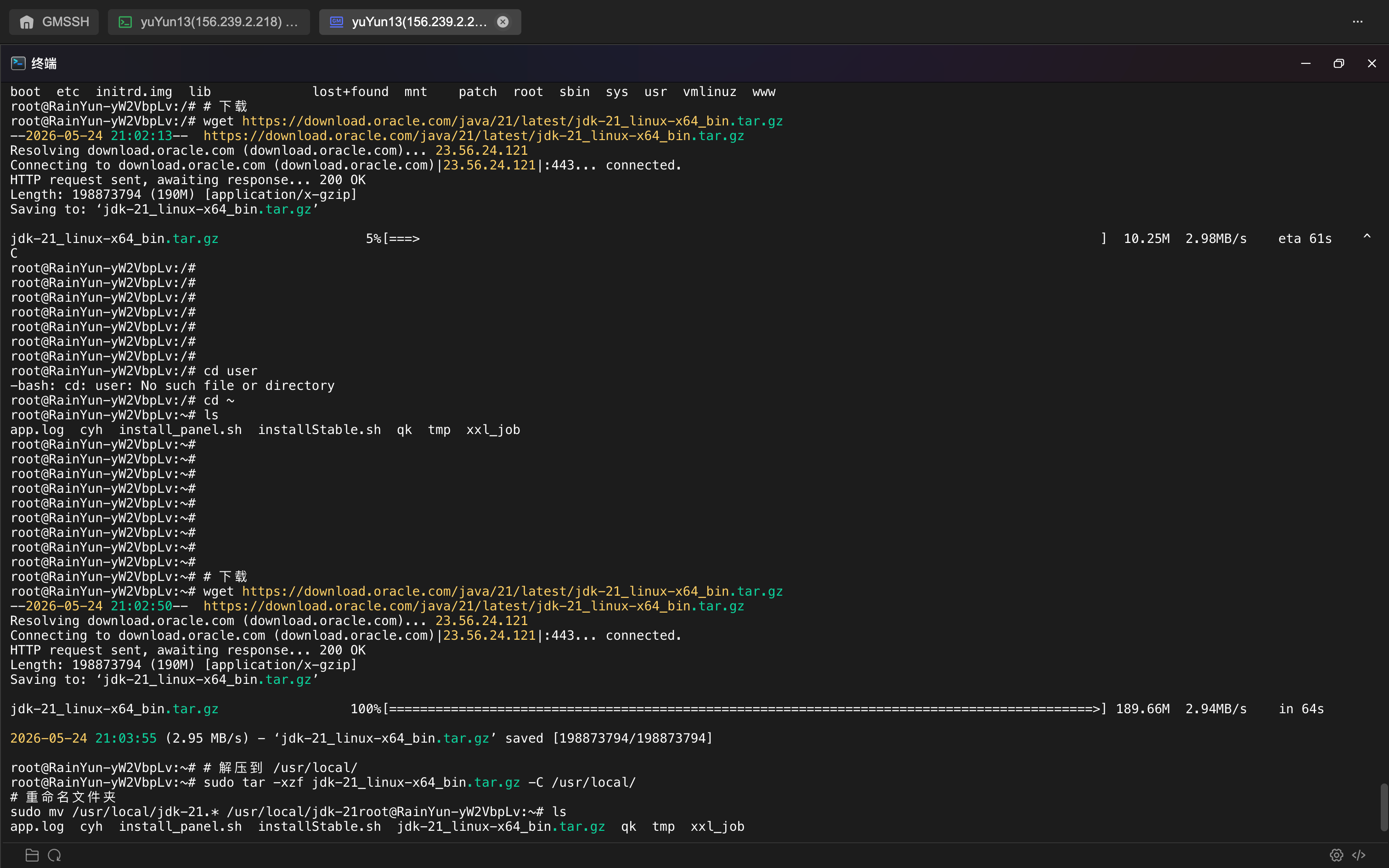Click the 'sudo tar -xzf' command line
Screen dimensions: 1389x868
pyautogui.click(x=419, y=783)
